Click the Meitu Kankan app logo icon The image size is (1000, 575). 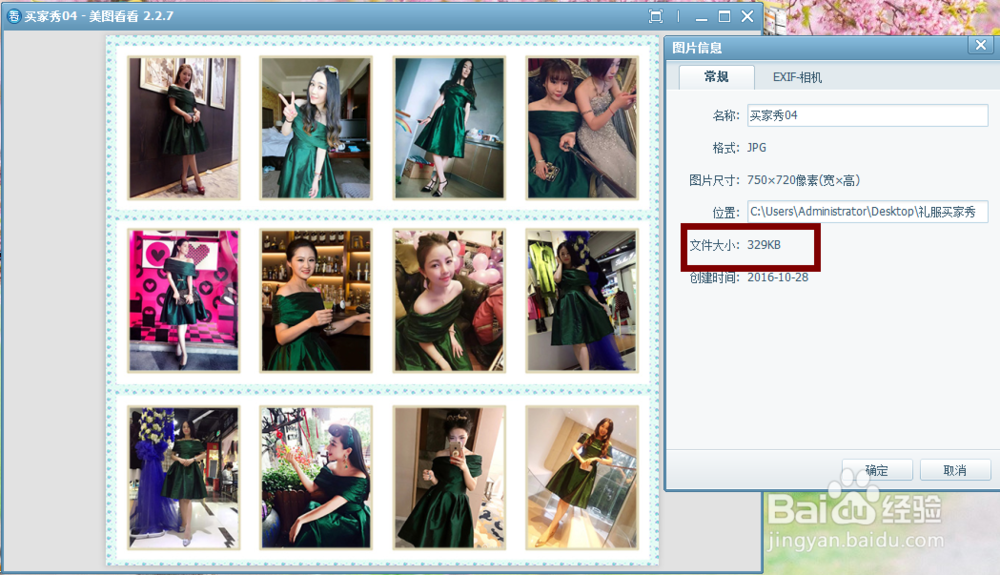(x=13, y=16)
